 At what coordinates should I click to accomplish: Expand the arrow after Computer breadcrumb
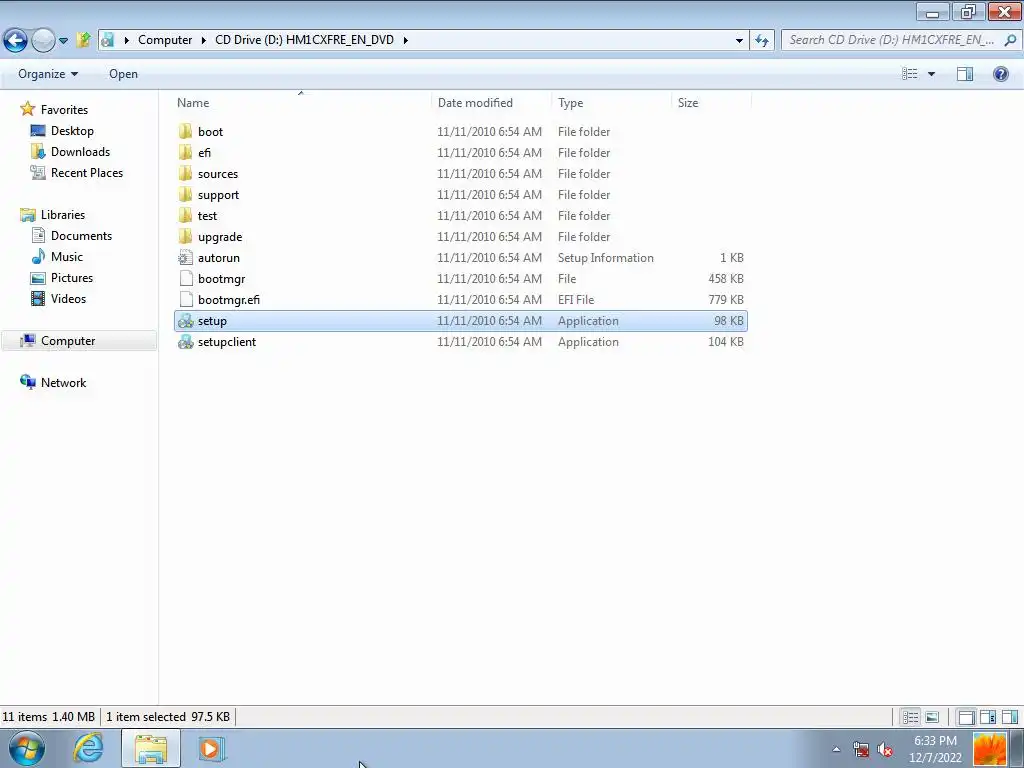203,40
